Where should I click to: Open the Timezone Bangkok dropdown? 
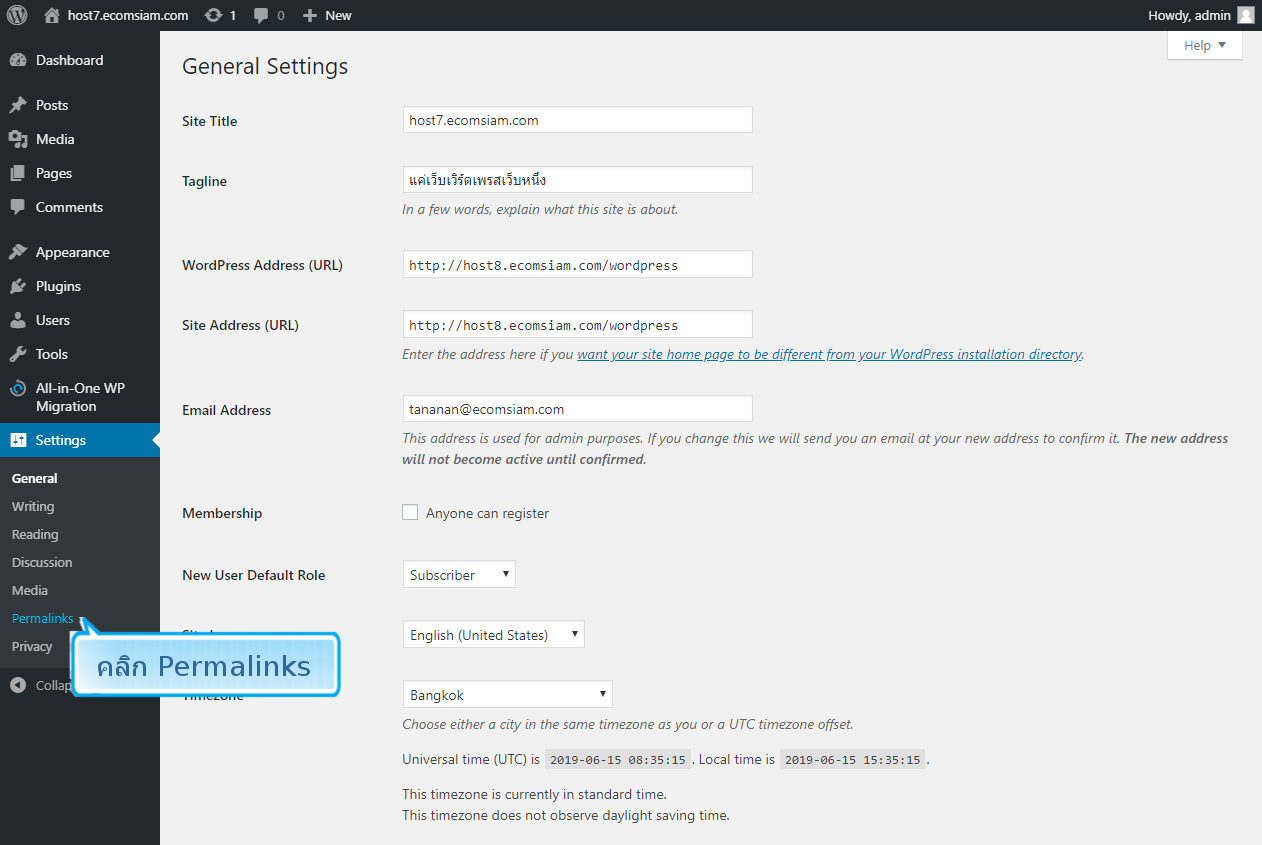tap(507, 694)
